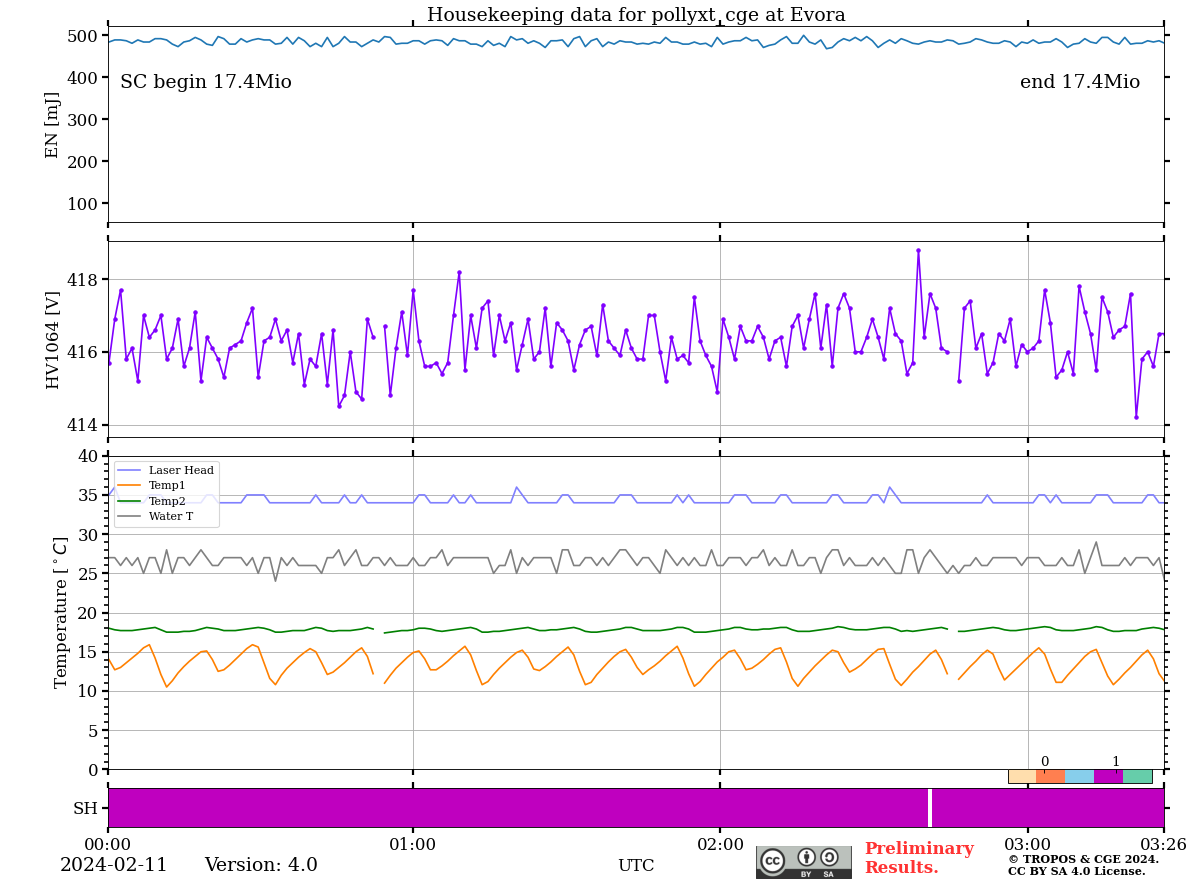Screen dimensions: 1200x880
Task: Click the 418 tick on the HV1064 axis
Action: pos(82,279)
